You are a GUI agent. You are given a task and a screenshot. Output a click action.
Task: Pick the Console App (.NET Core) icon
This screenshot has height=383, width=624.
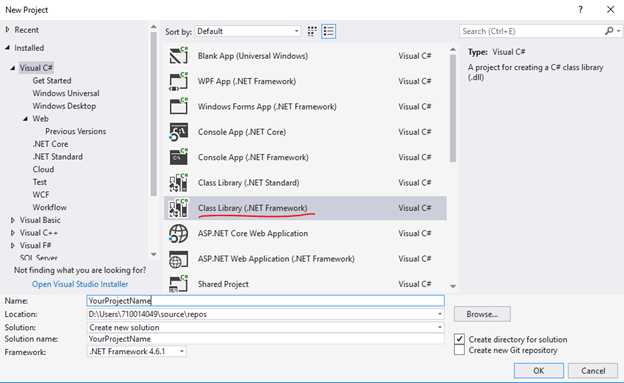click(179, 132)
